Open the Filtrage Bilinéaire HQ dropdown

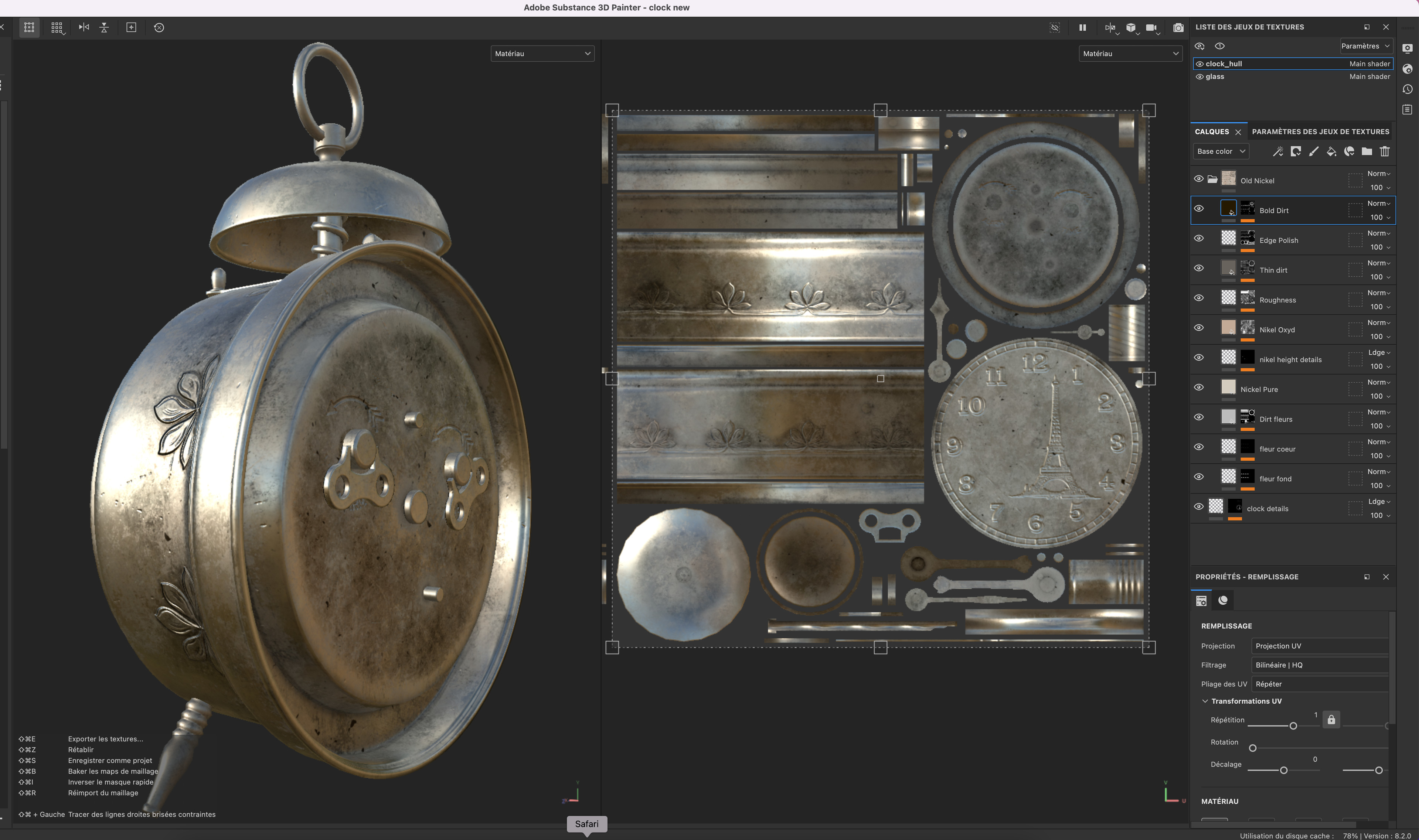pos(1319,665)
